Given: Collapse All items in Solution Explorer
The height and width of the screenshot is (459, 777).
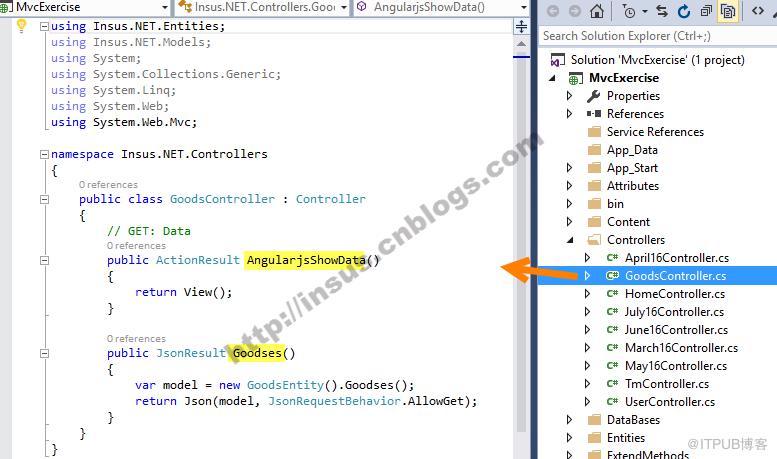Looking at the screenshot, I should (x=706, y=11).
